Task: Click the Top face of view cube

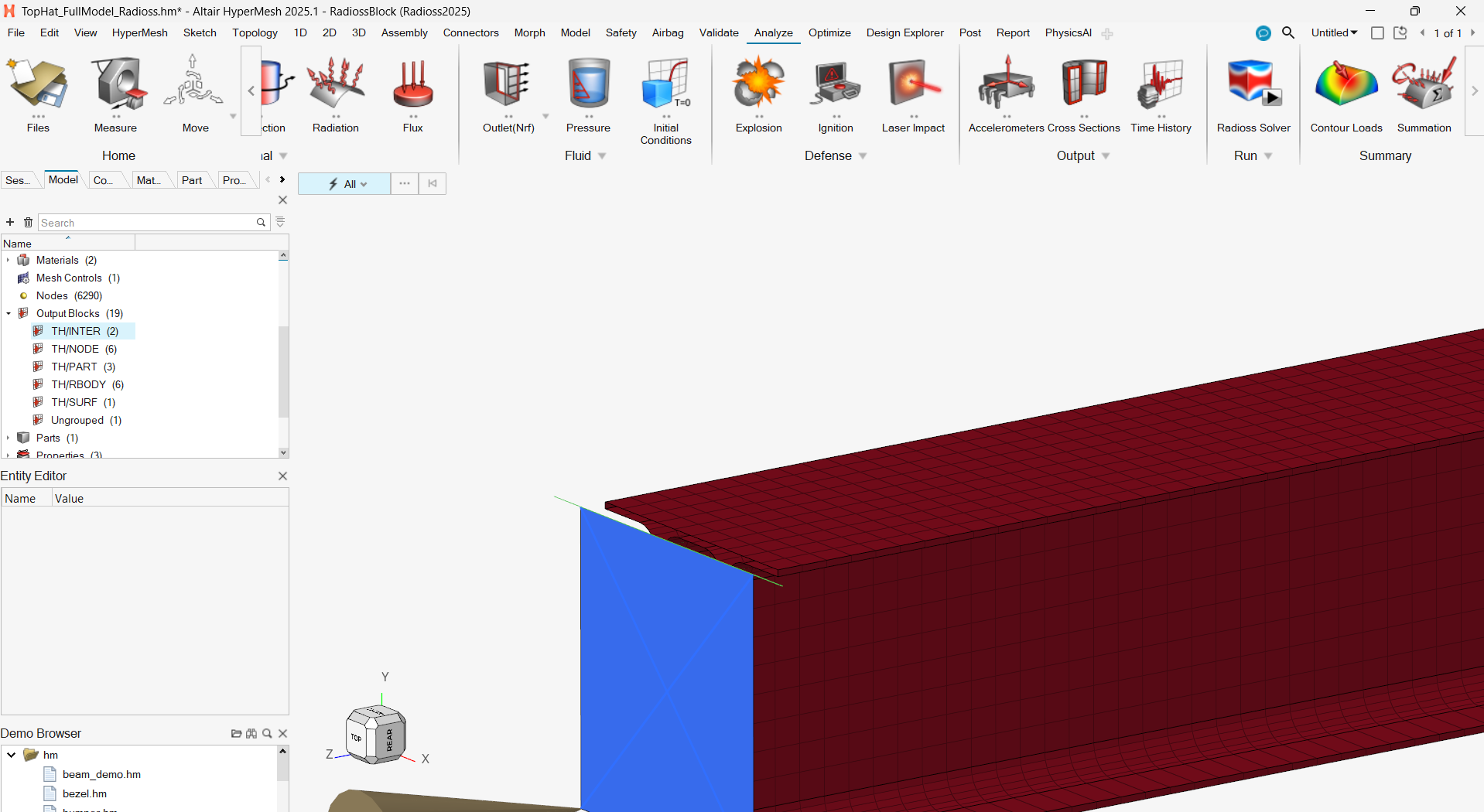Action: pos(356,737)
